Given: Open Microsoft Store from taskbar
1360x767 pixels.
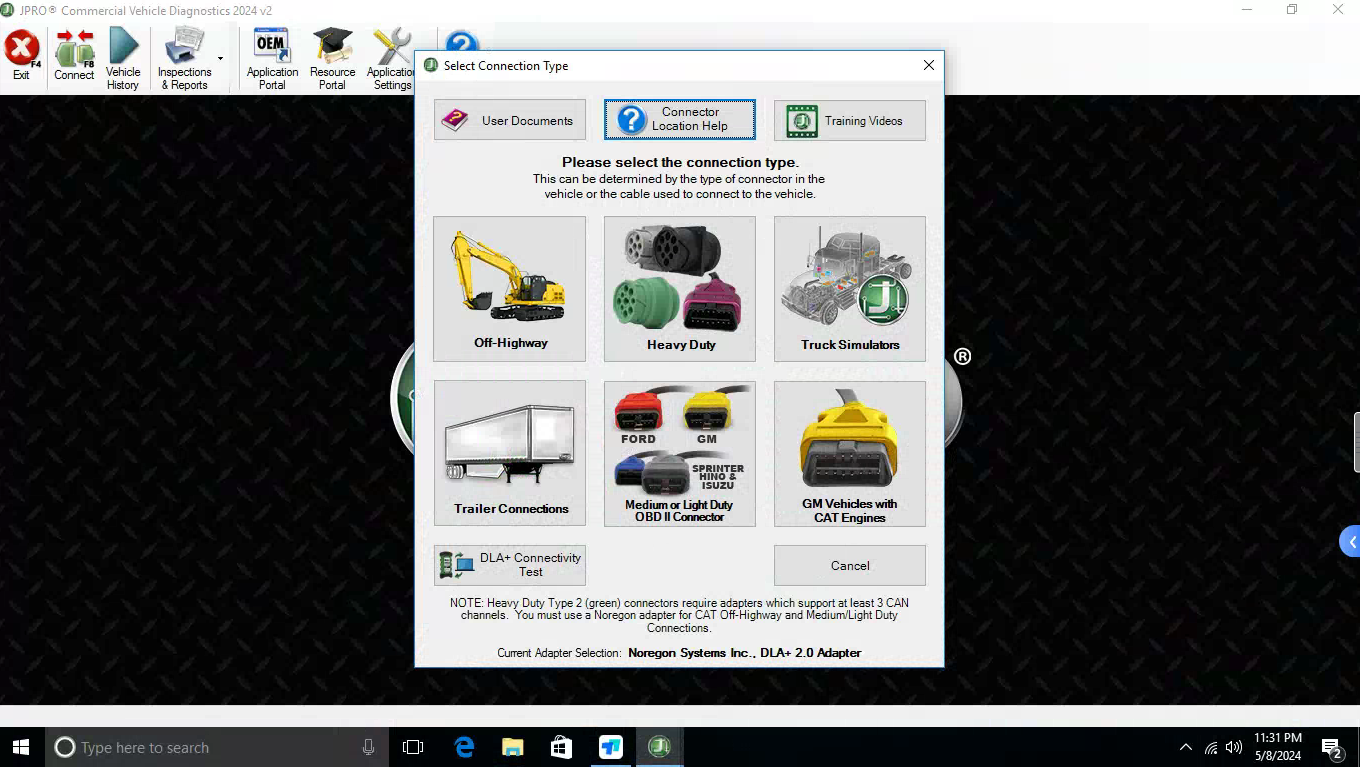Looking at the screenshot, I should (x=562, y=747).
